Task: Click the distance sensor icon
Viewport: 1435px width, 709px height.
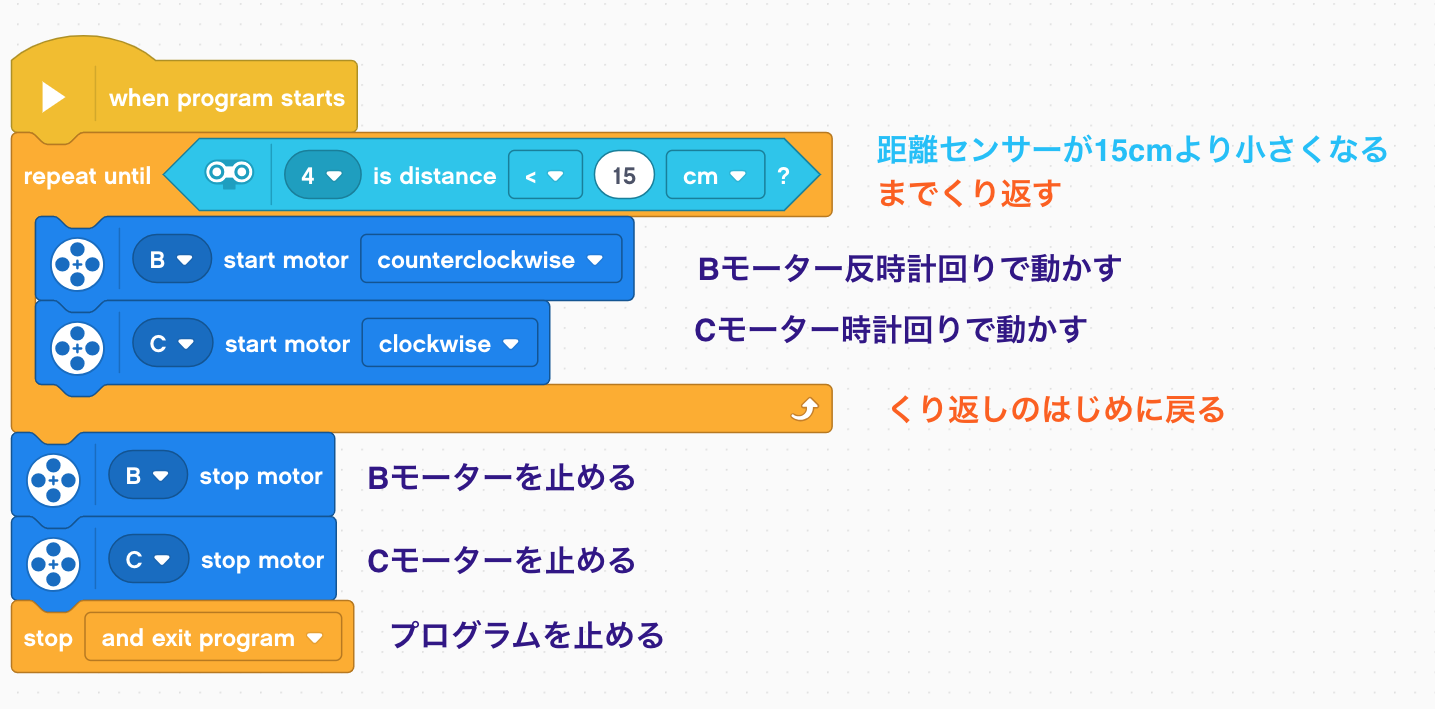Action: (x=229, y=175)
